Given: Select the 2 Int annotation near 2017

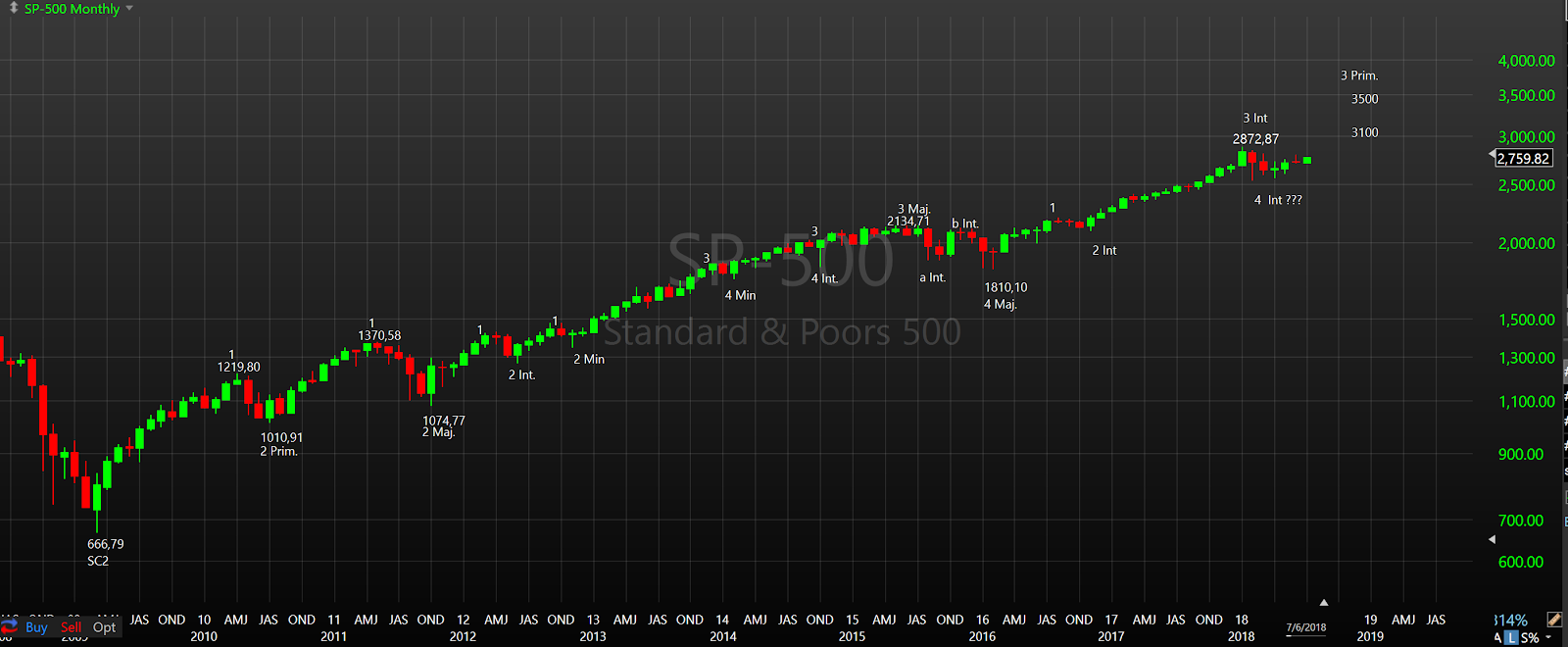Looking at the screenshot, I should (1104, 251).
